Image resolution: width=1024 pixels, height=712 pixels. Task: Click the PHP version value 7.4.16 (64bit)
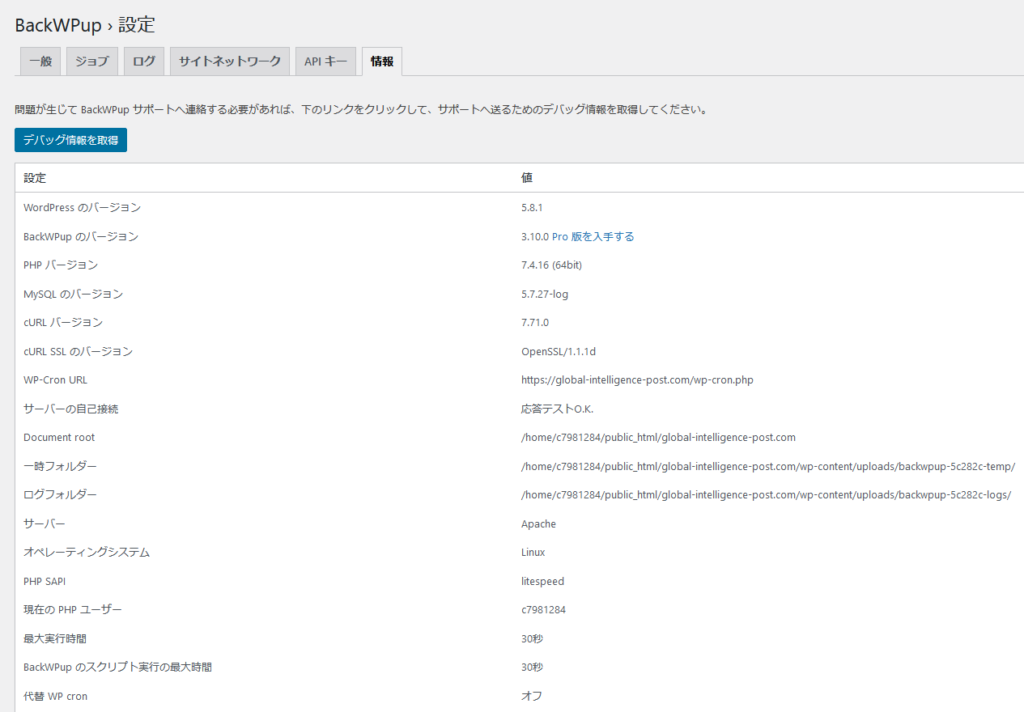click(551, 265)
